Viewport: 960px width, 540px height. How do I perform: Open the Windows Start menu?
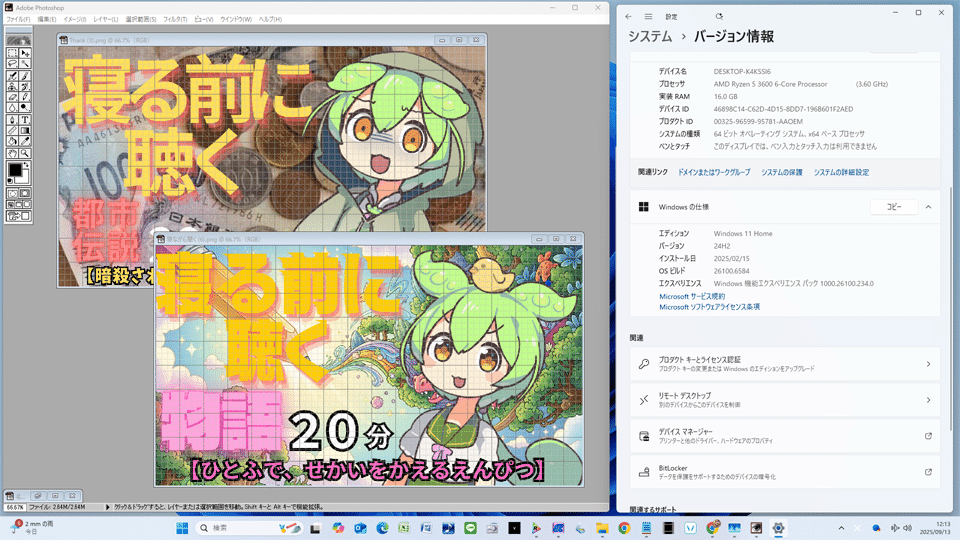[182, 528]
